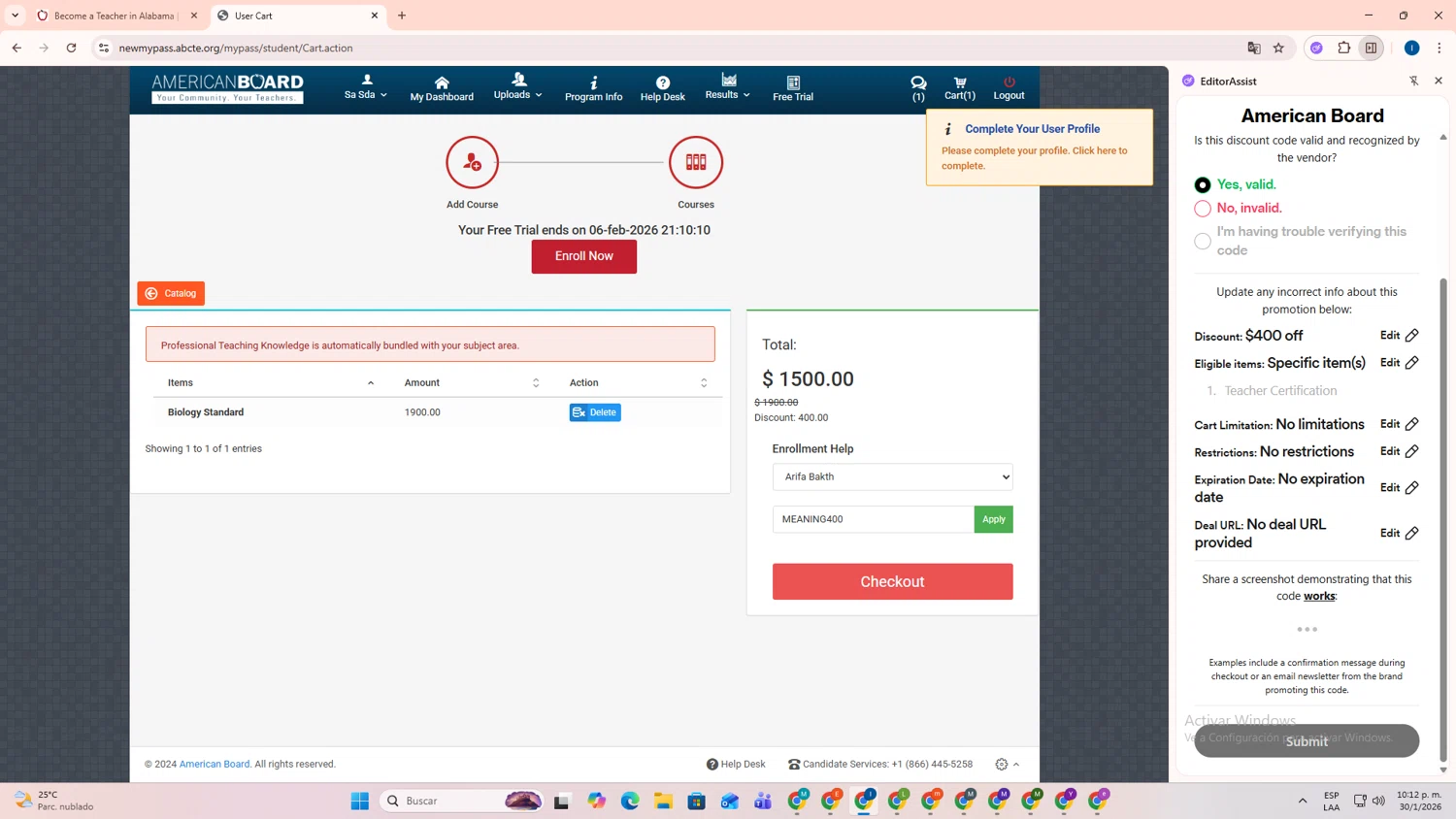Edit the Restrictions field
The height and width of the screenshot is (819, 1456).
(1399, 451)
